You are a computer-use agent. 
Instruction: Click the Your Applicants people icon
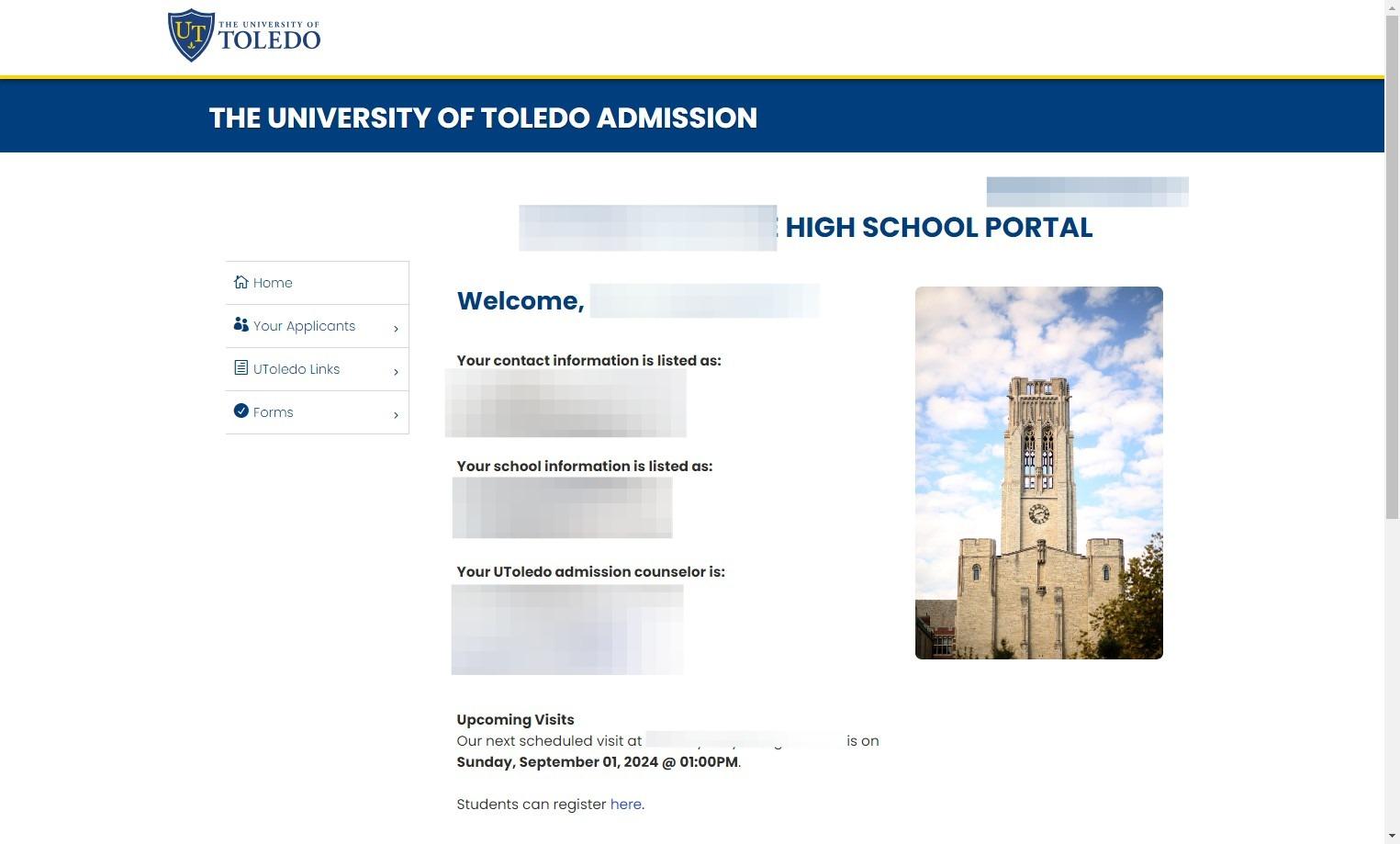[241, 324]
